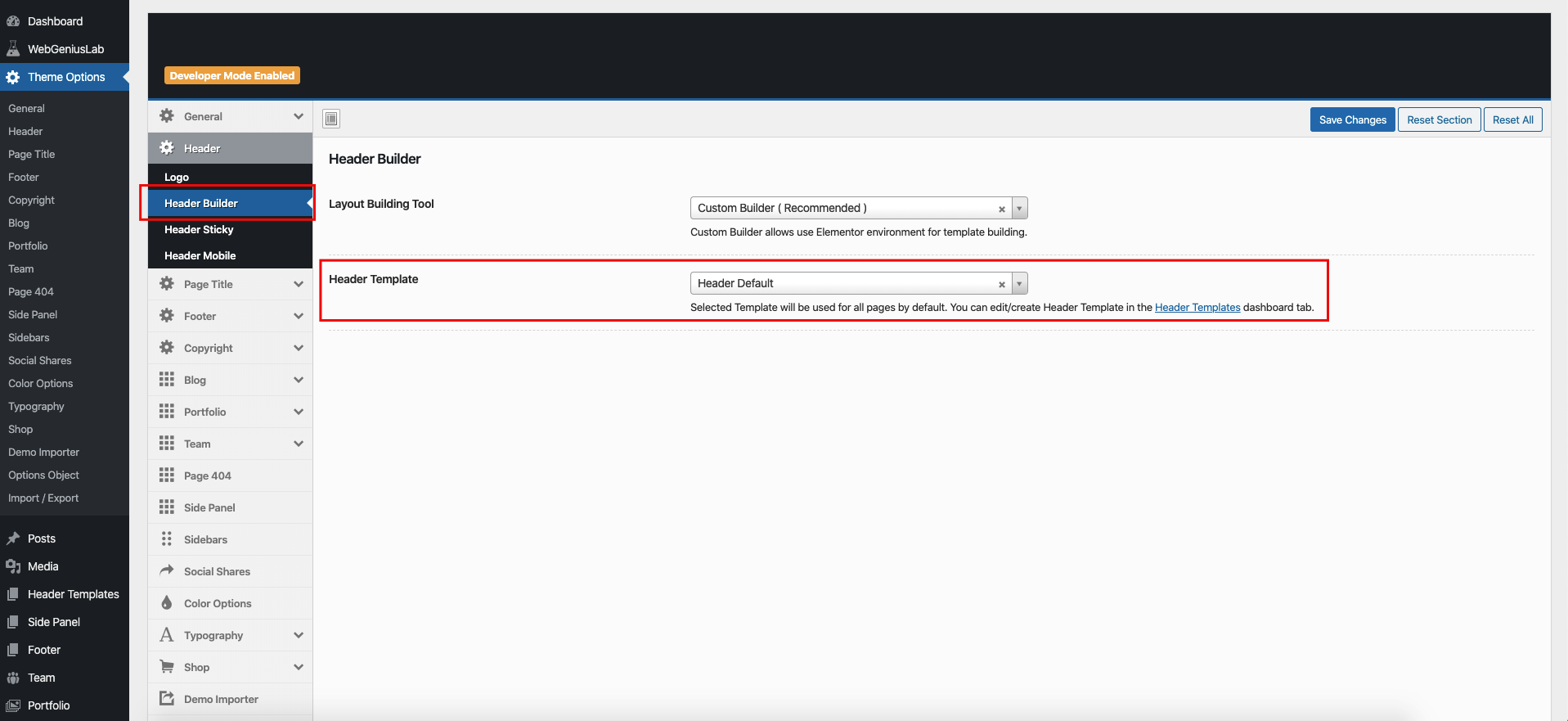The image size is (1568, 721).
Task: Select the Header Builder submenu item
Action: point(230,203)
